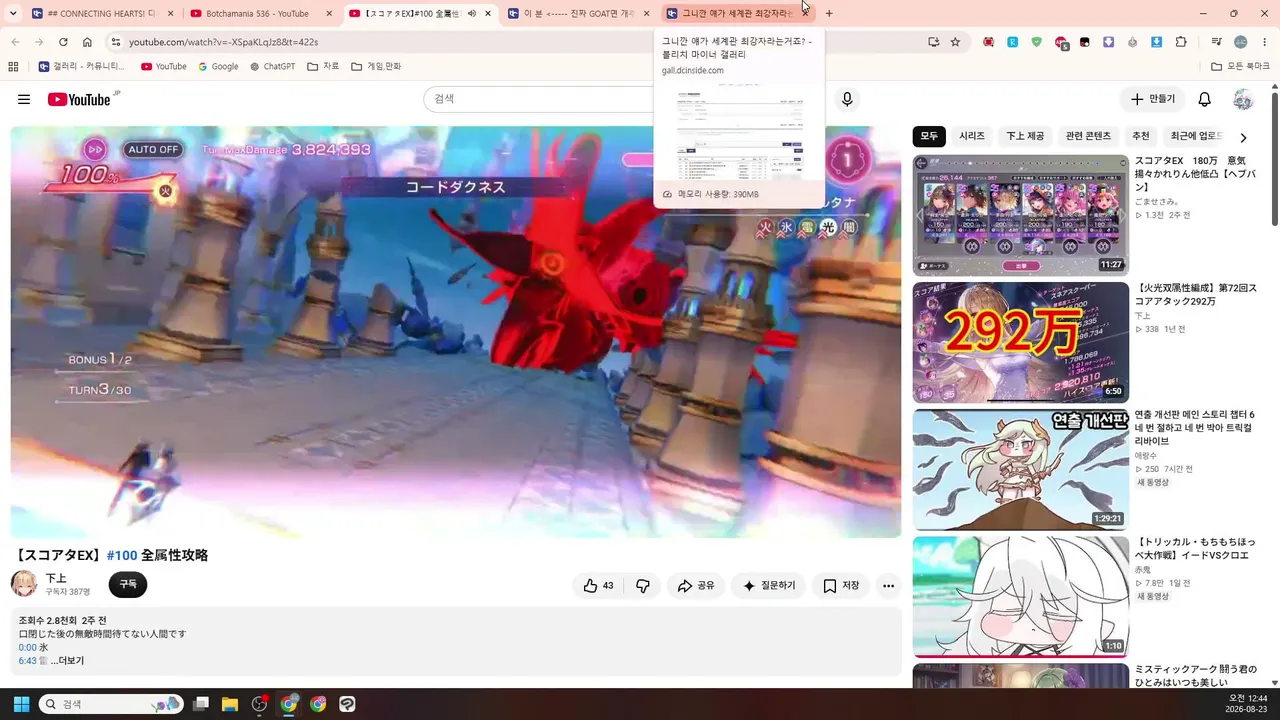The width and height of the screenshot is (1280, 720).
Task: Open the Extensions puzzle icon
Action: [1181, 42]
